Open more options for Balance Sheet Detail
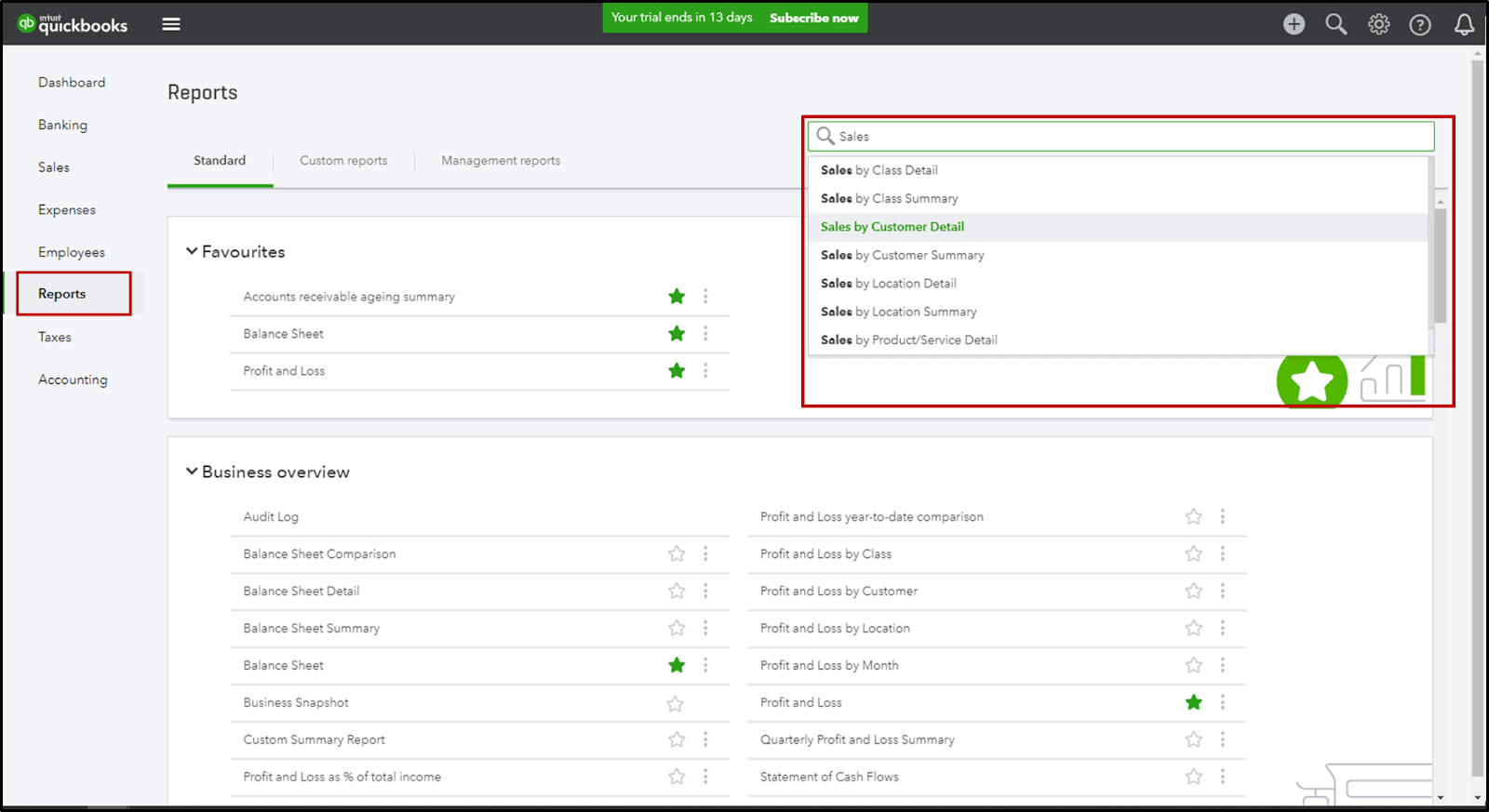Image resolution: width=1489 pixels, height=812 pixels. (705, 591)
